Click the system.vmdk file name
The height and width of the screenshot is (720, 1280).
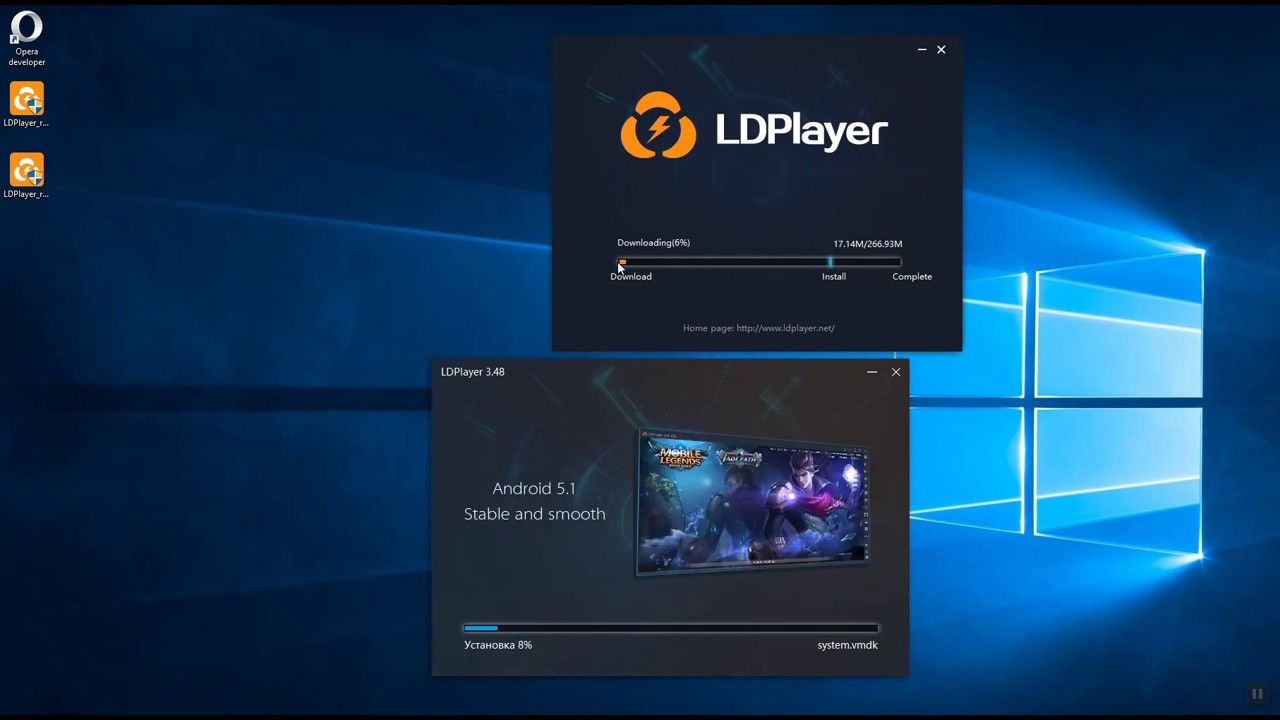[847, 645]
